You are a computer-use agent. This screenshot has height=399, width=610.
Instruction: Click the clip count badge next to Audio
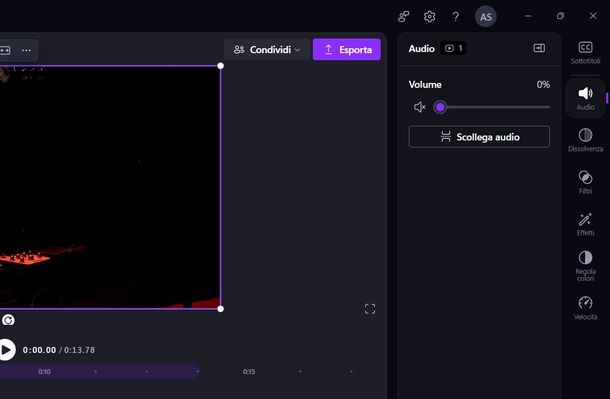pos(454,48)
